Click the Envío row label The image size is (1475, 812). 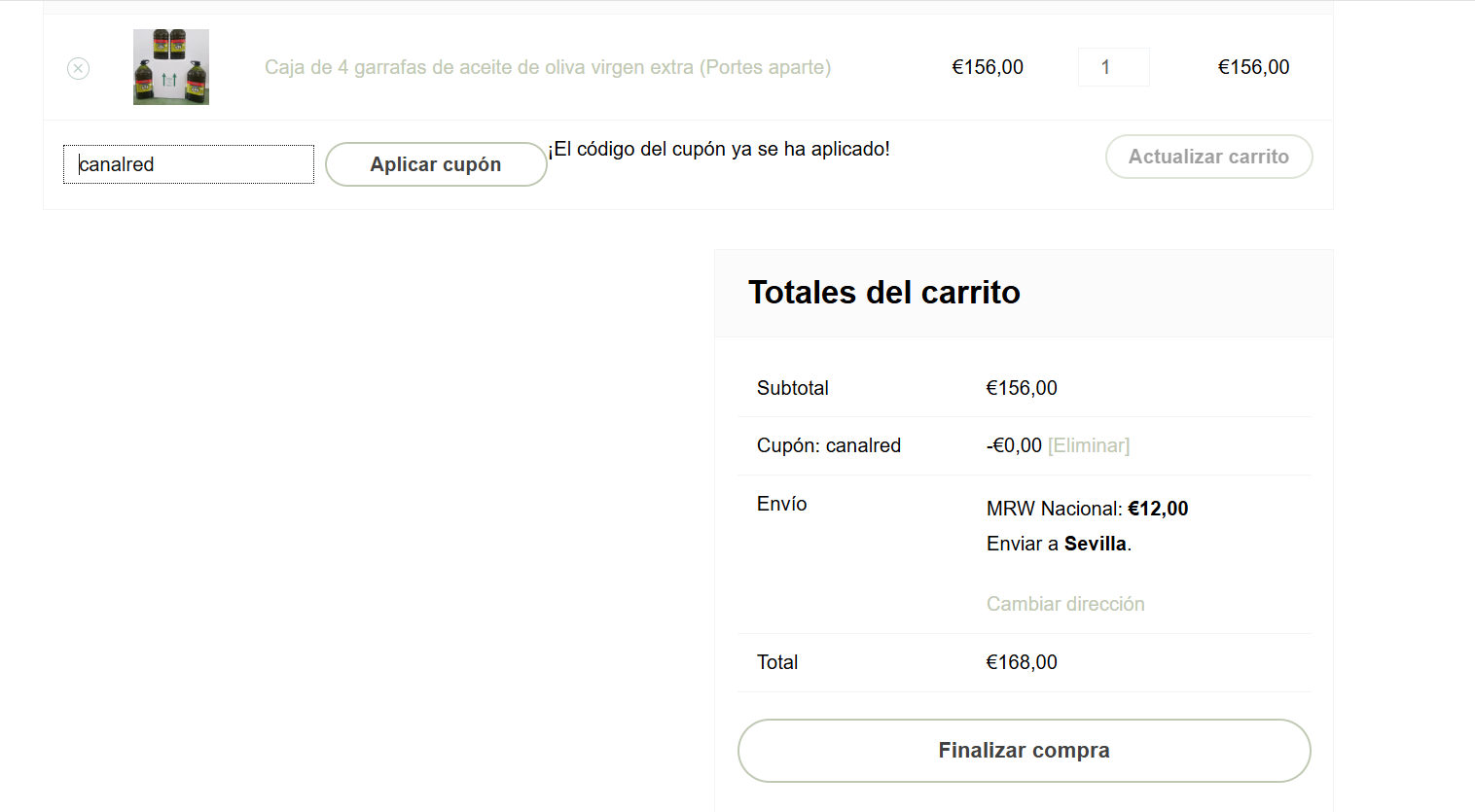[x=782, y=504]
